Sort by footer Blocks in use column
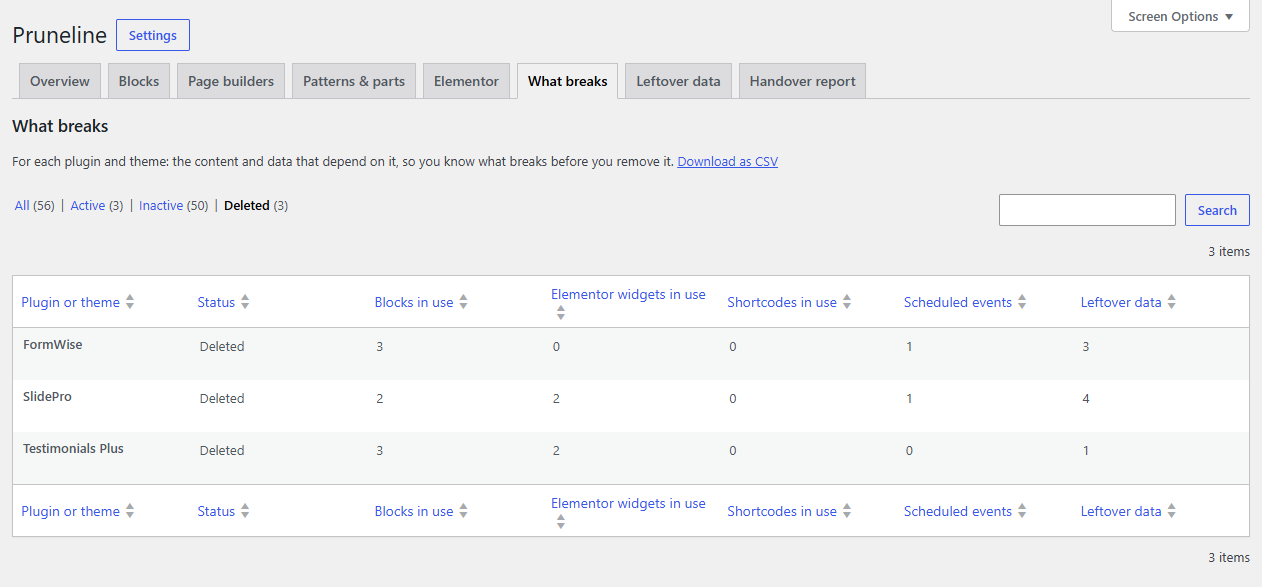The image size is (1262, 587). click(414, 511)
